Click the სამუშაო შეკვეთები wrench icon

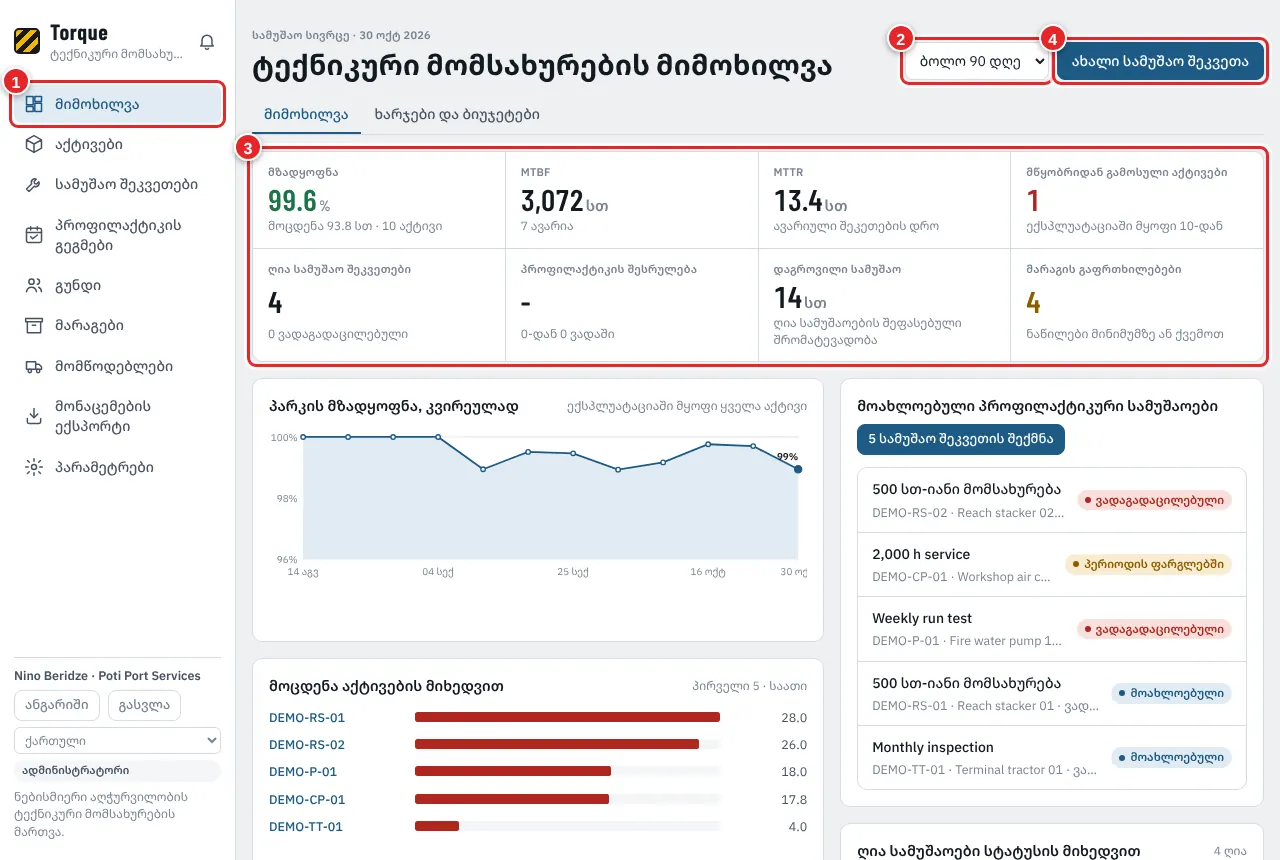(34, 185)
